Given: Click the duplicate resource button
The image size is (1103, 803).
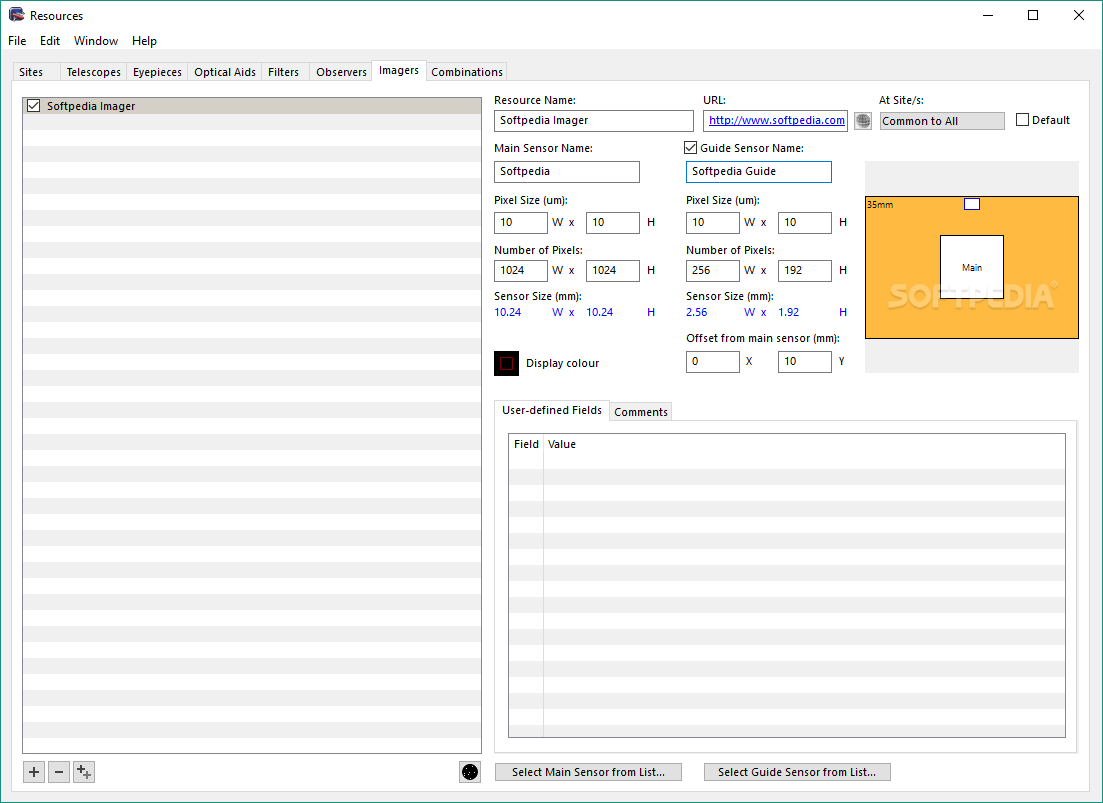Looking at the screenshot, I should tap(84, 772).
